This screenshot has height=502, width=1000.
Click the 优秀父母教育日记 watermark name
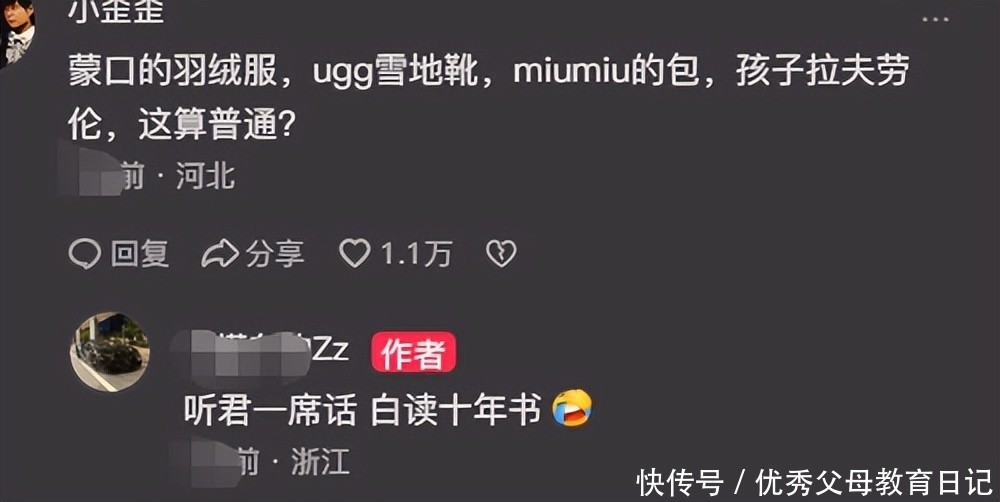tap(874, 483)
